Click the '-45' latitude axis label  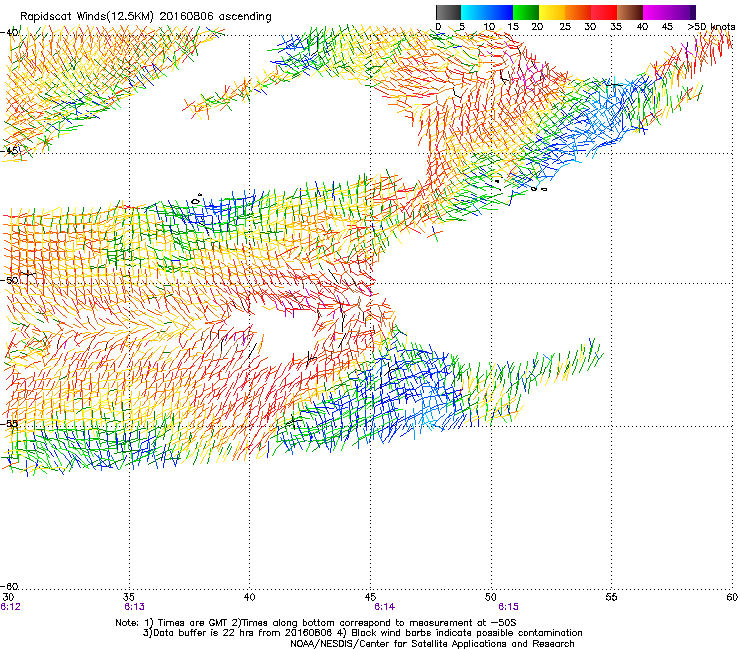(x=10, y=151)
